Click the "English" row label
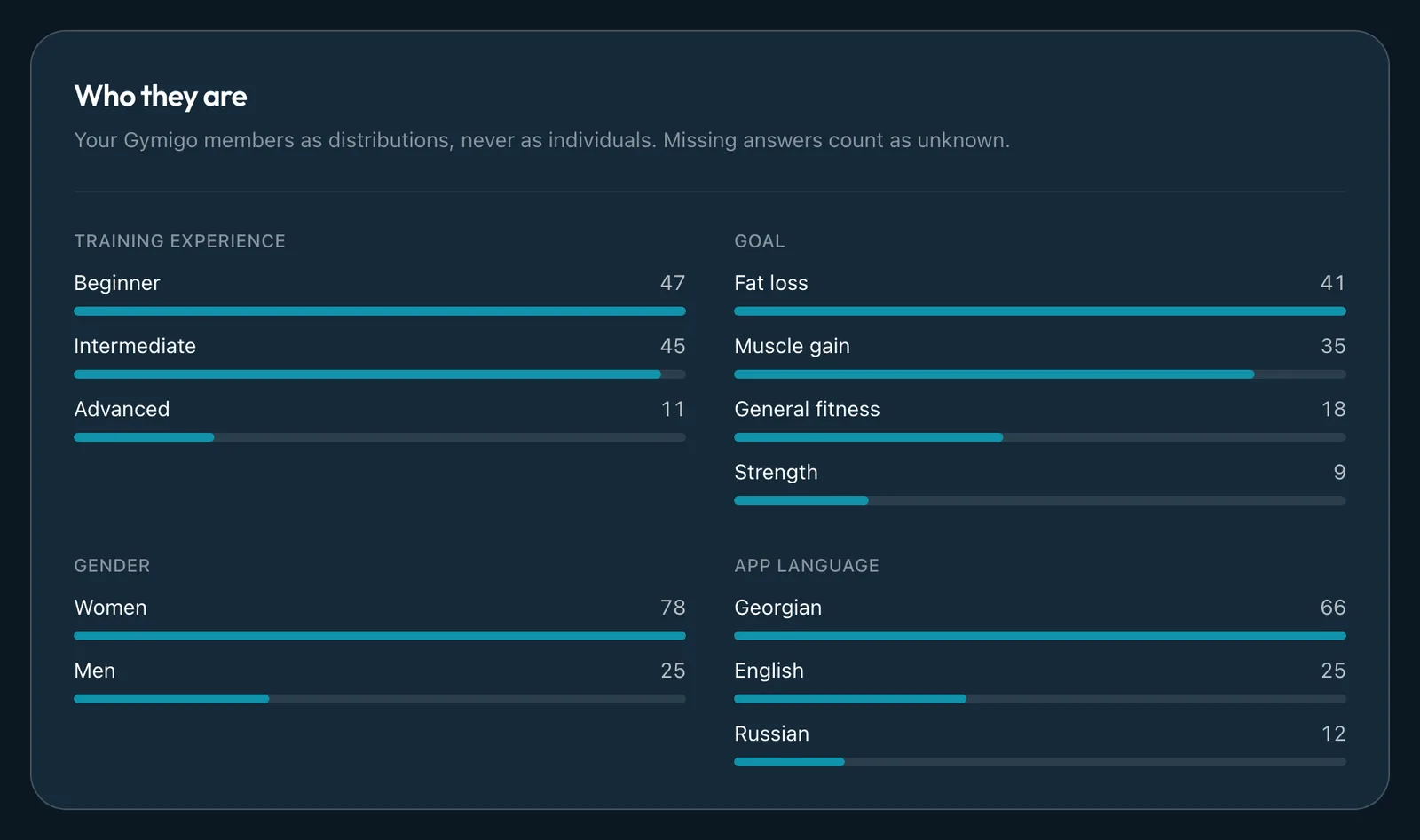Image resolution: width=1420 pixels, height=840 pixels. click(x=769, y=671)
